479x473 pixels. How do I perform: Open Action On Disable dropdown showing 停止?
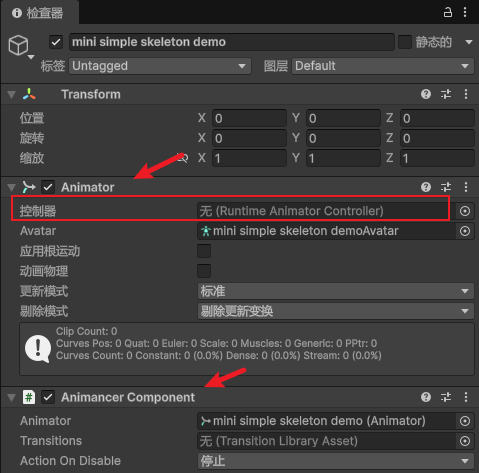point(336,461)
